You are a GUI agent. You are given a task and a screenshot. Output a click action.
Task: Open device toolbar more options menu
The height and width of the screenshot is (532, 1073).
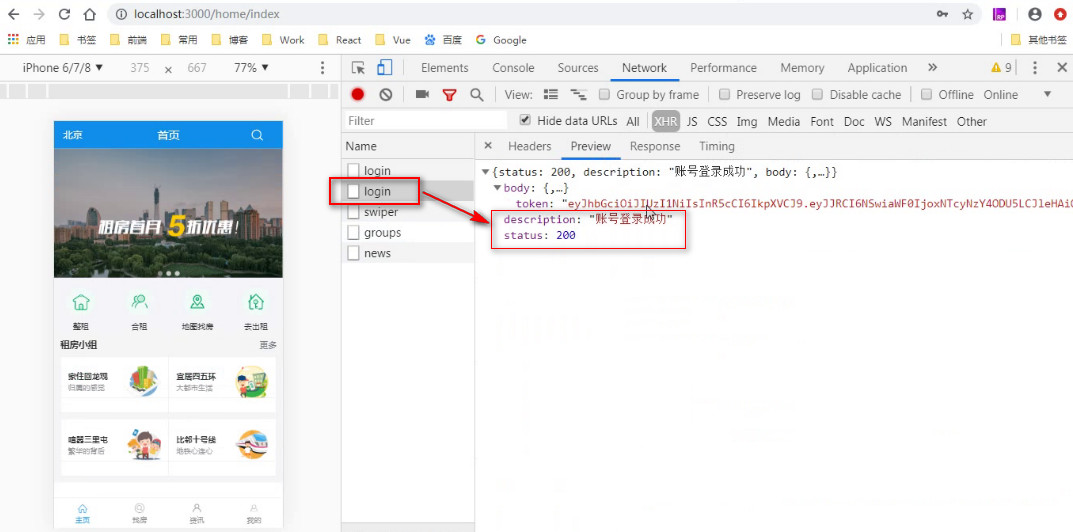point(323,68)
